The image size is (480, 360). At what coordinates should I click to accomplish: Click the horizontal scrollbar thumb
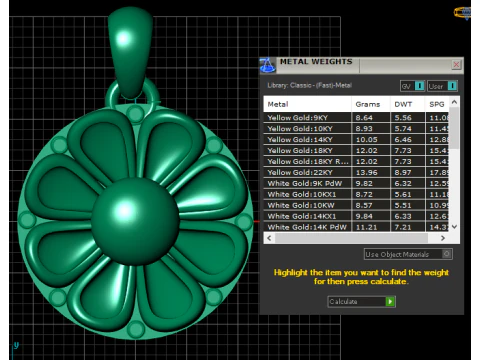(351, 238)
